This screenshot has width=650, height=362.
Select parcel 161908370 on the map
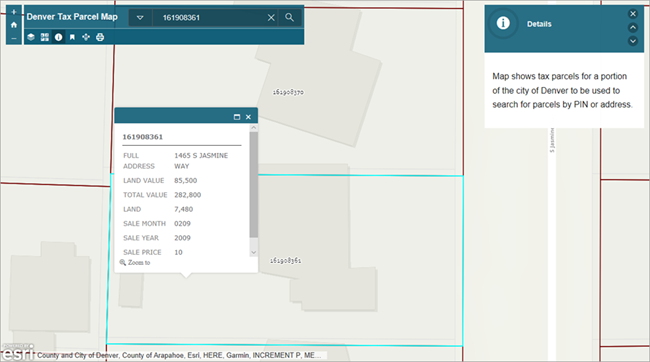click(288, 92)
